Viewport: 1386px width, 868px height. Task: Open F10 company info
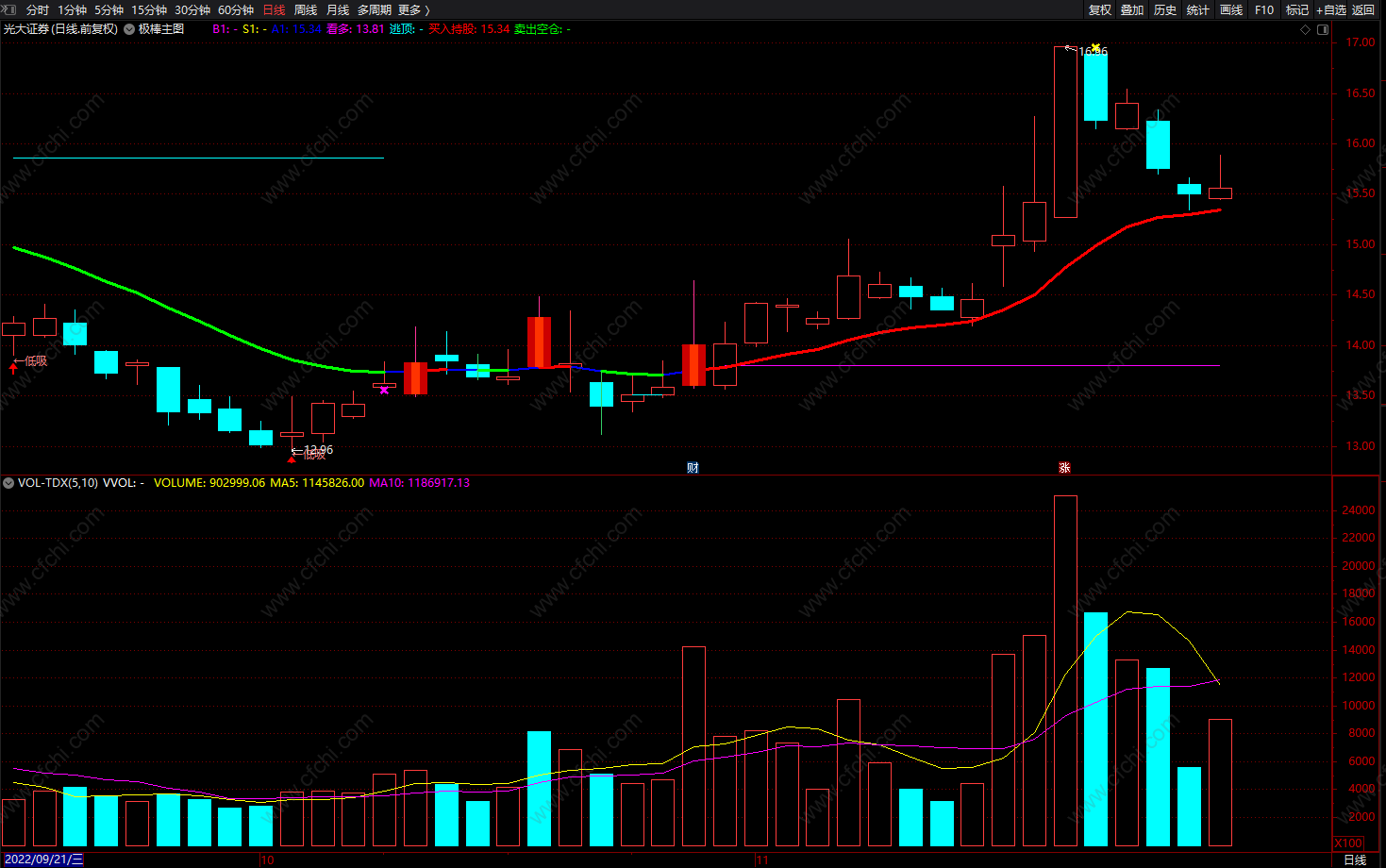(1264, 10)
